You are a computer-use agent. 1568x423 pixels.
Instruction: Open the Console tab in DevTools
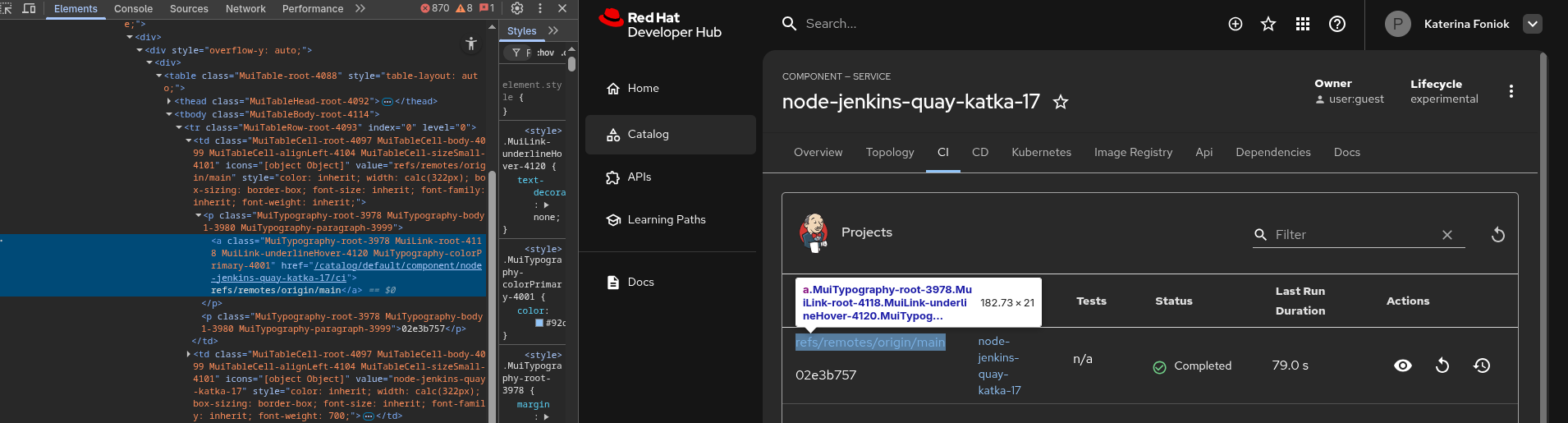(x=133, y=8)
